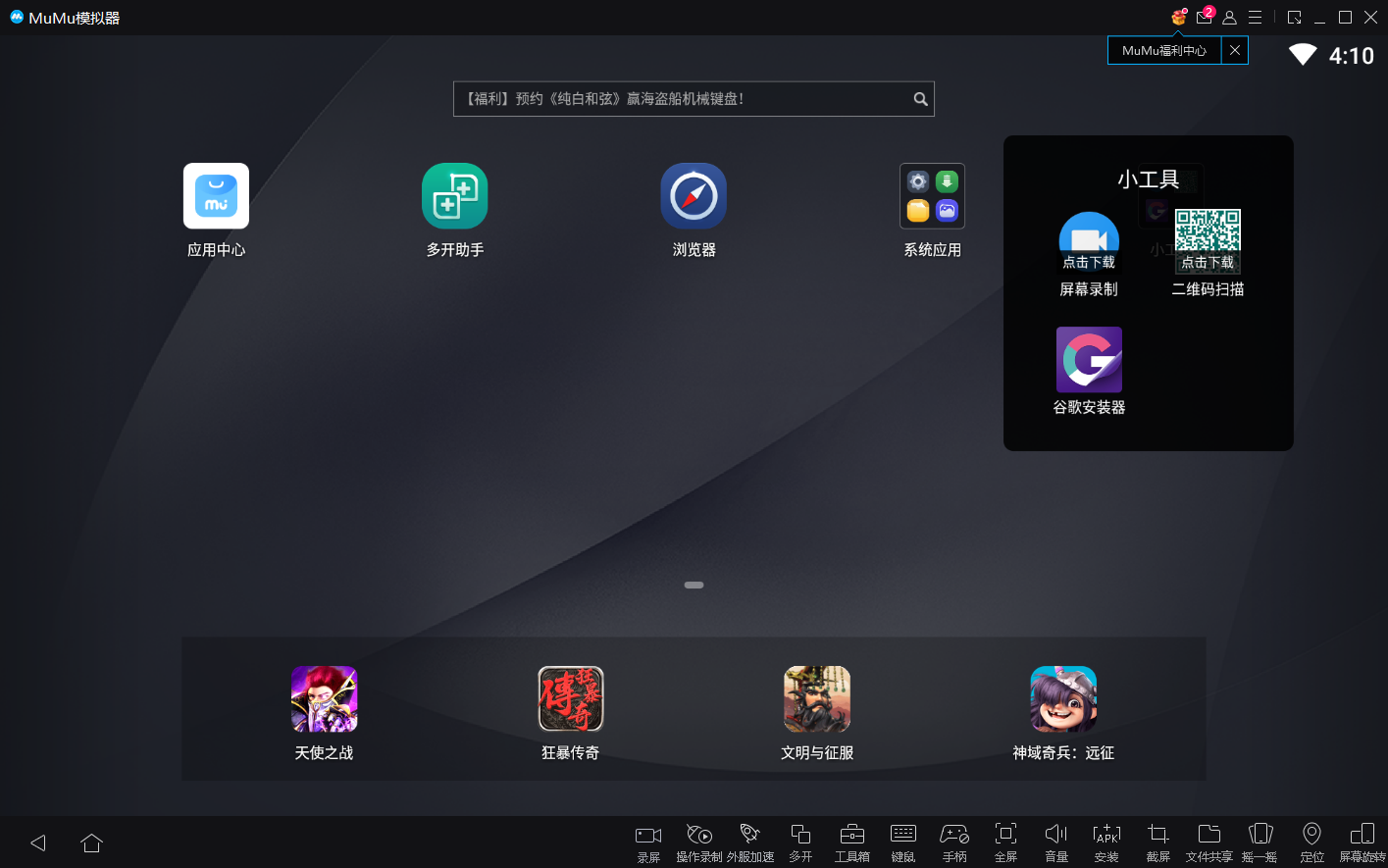The height and width of the screenshot is (868, 1388).
Task: Launch the 多开助手 app
Action: pyautogui.click(x=455, y=196)
